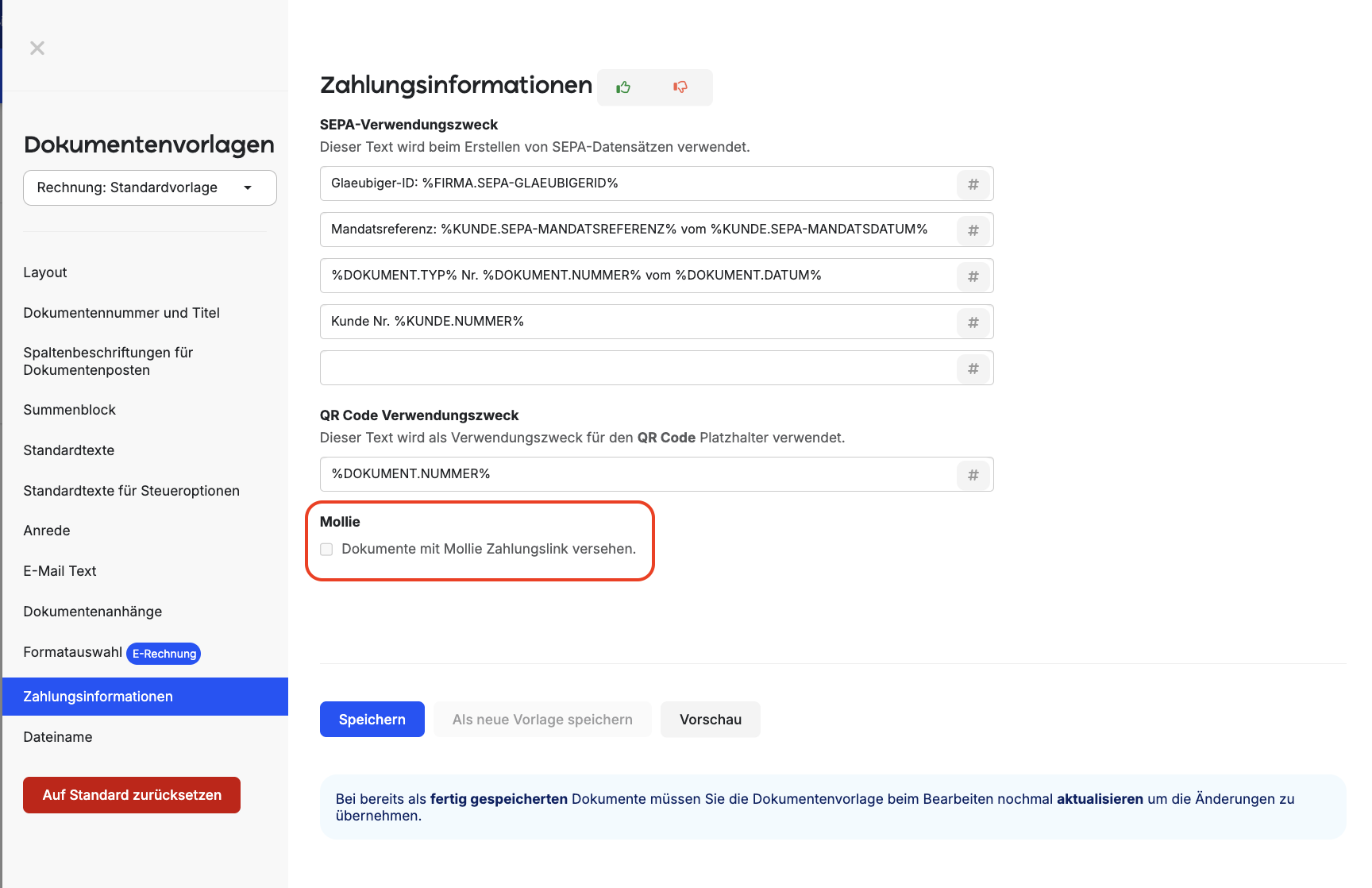Viewport: 1372px width, 888px height.
Task: Go to E-Mail Text section
Action: click(60, 571)
